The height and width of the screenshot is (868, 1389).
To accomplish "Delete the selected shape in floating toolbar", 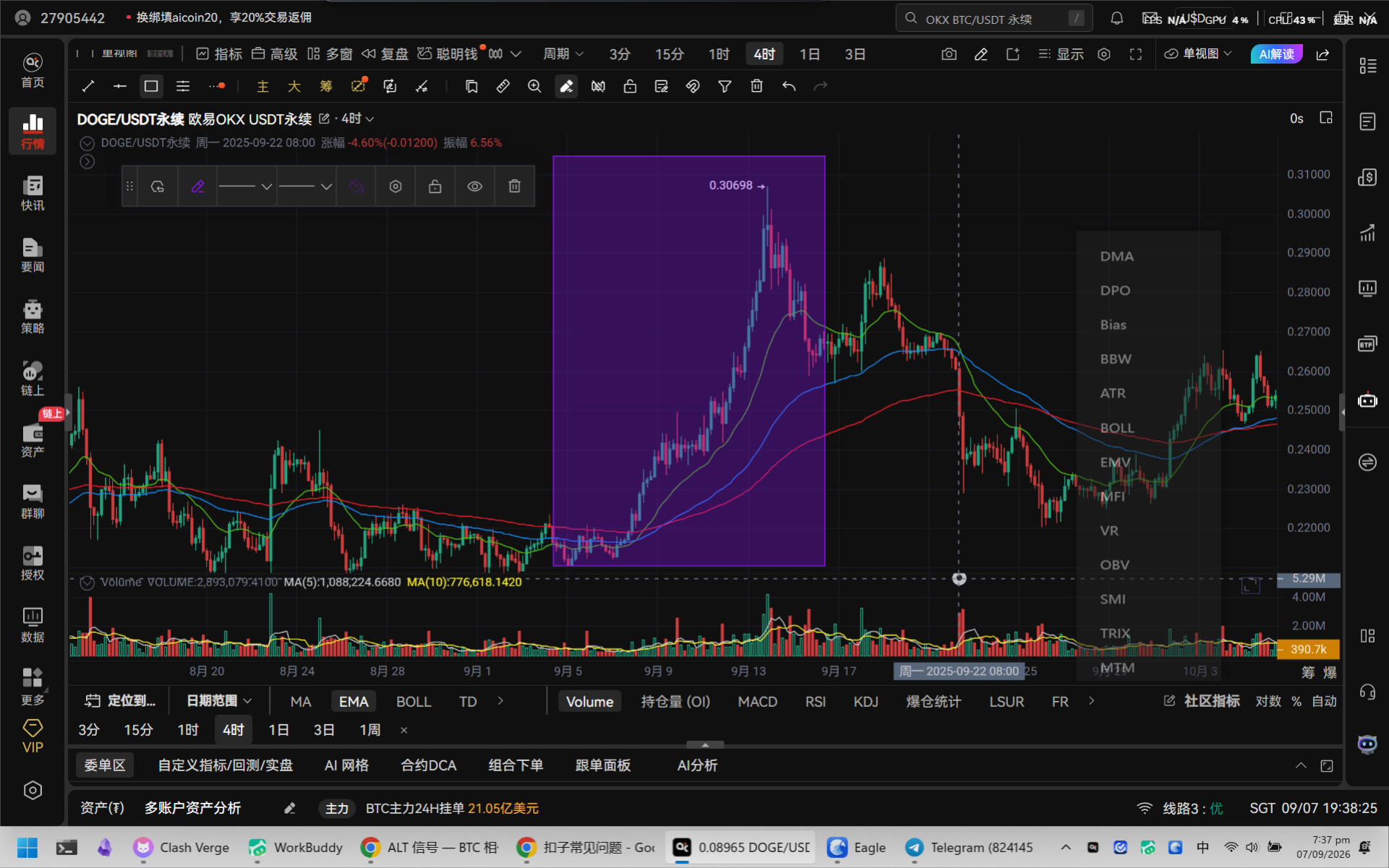I will point(514,186).
